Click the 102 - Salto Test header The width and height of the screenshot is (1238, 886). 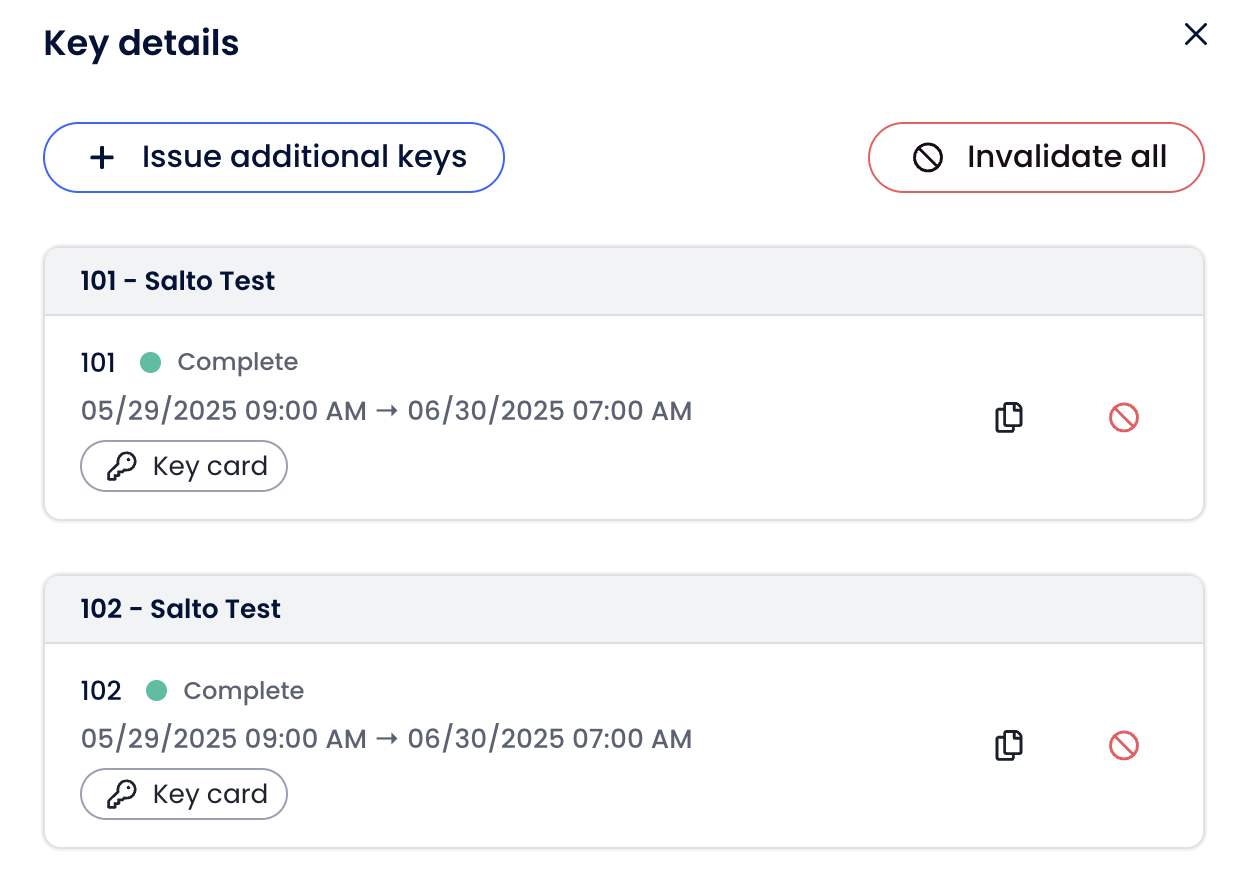click(x=181, y=609)
